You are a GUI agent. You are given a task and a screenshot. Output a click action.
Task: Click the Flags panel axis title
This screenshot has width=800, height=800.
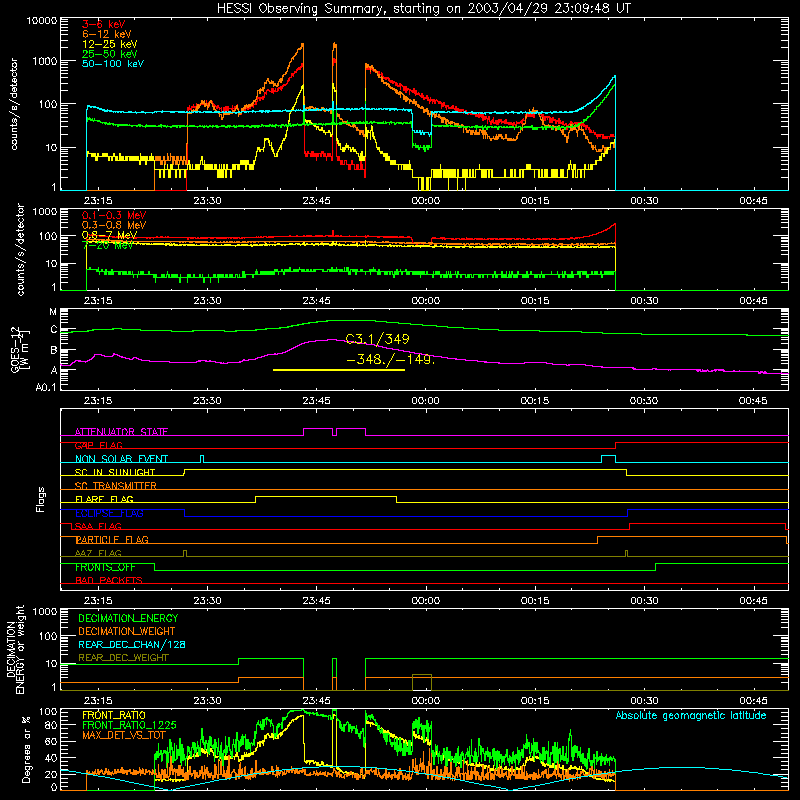[40, 499]
